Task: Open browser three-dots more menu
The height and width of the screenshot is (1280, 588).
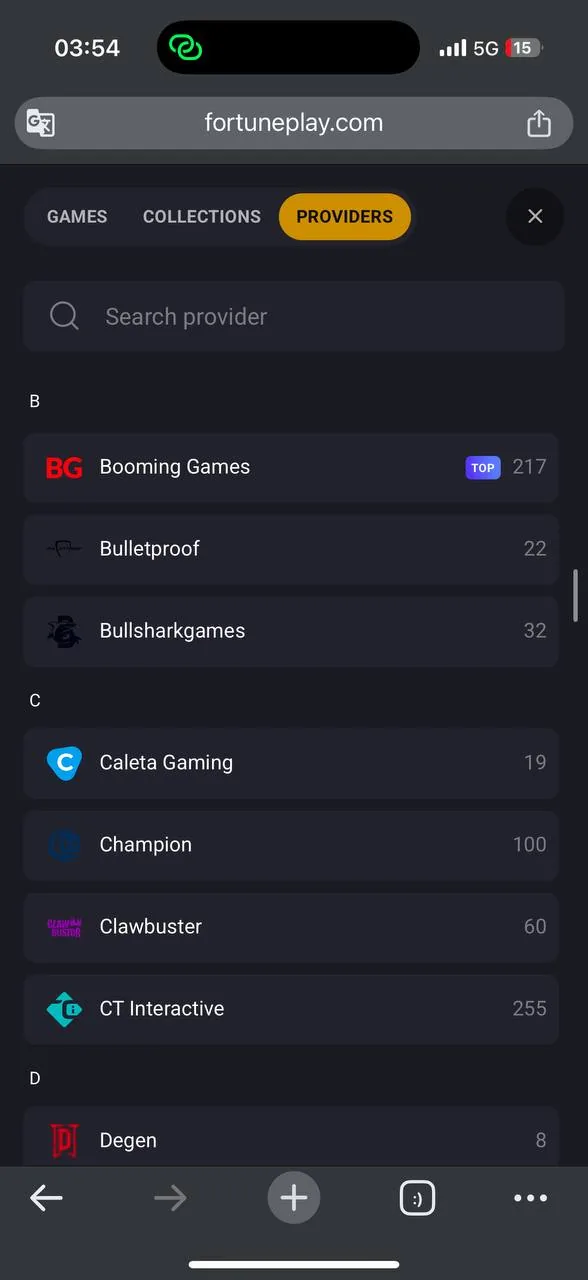Action: coord(530,1198)
